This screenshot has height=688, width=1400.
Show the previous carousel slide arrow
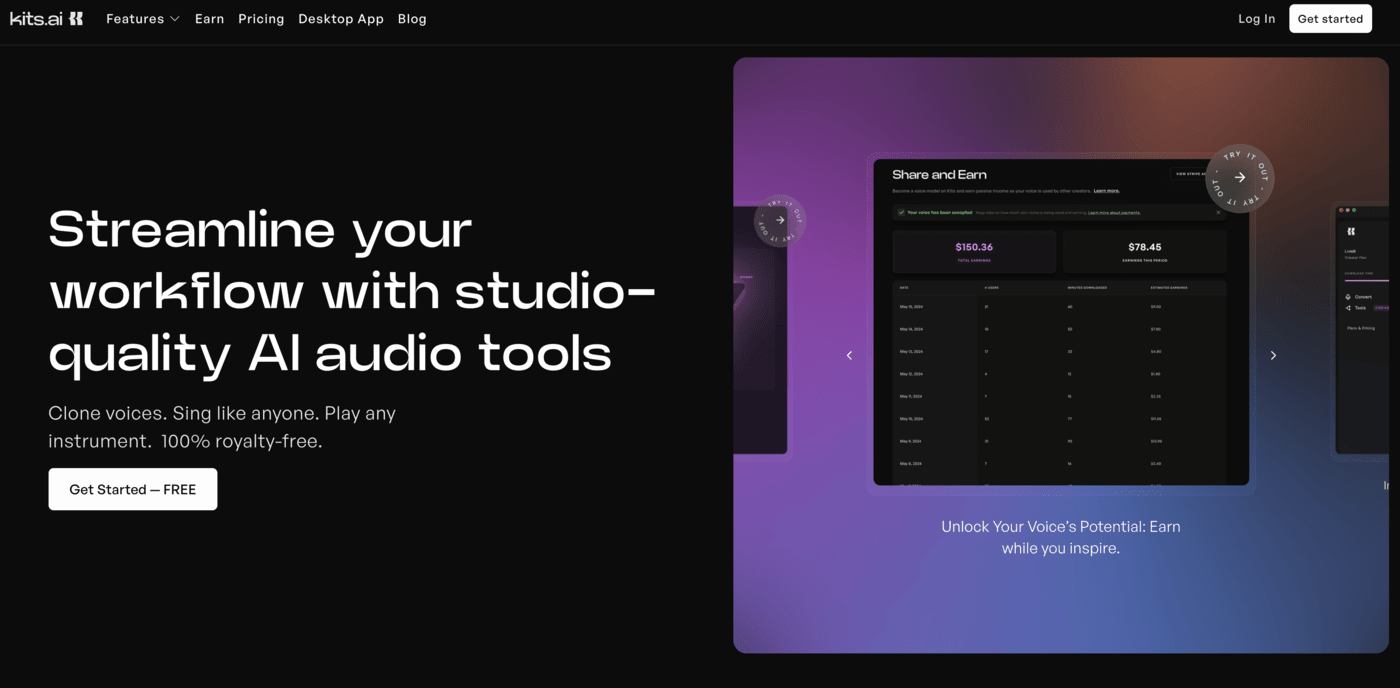click(849, 355)
